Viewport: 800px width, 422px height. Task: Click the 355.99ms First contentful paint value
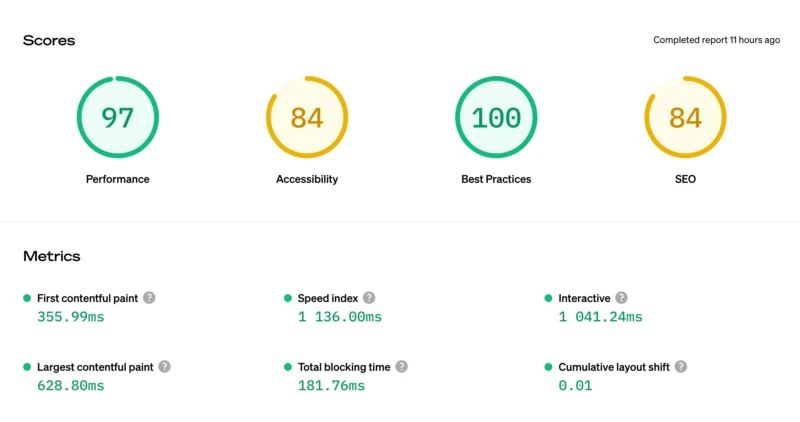[x=70, y=317]
